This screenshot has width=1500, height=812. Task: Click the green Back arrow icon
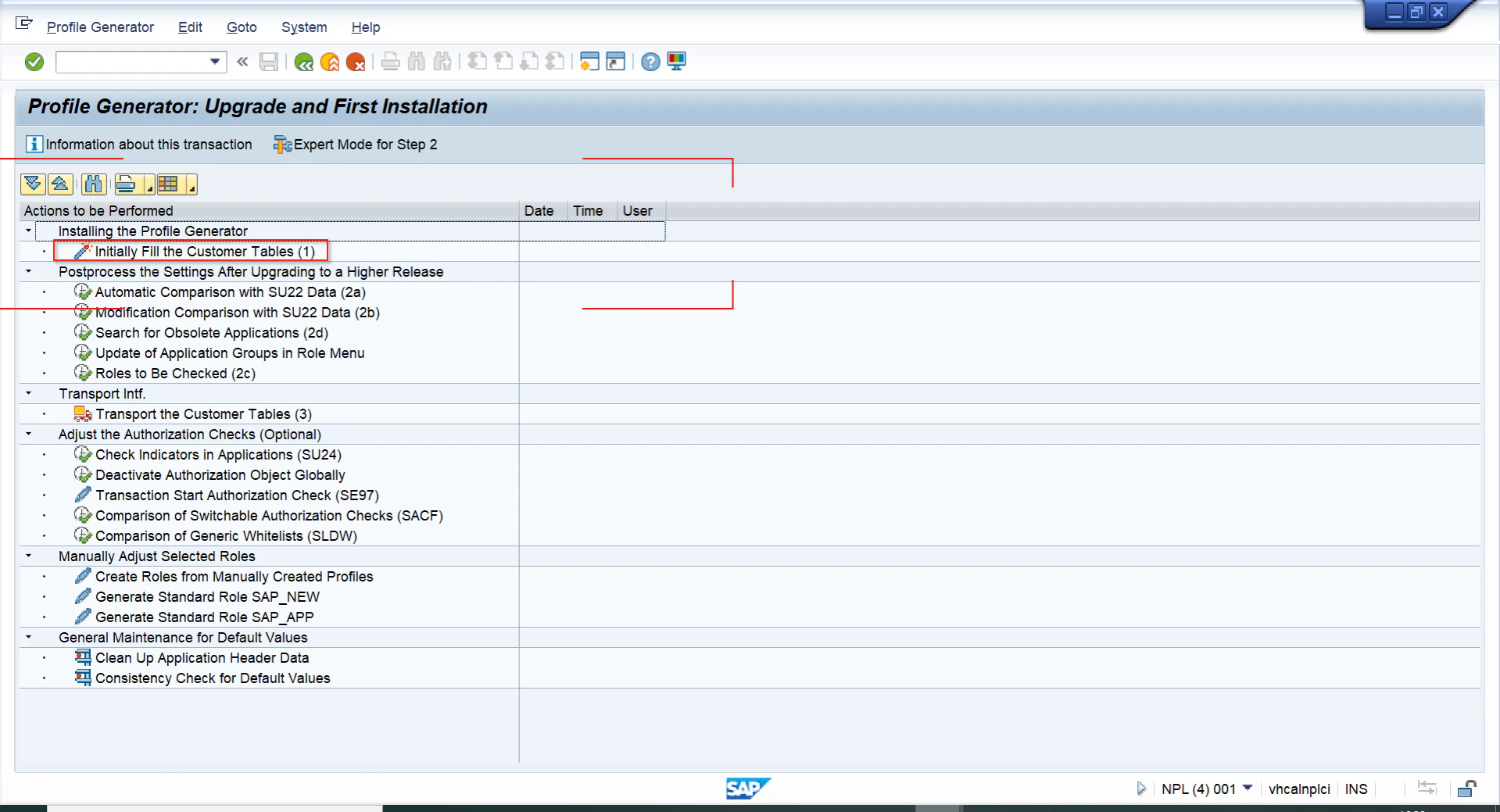(304, 62)
